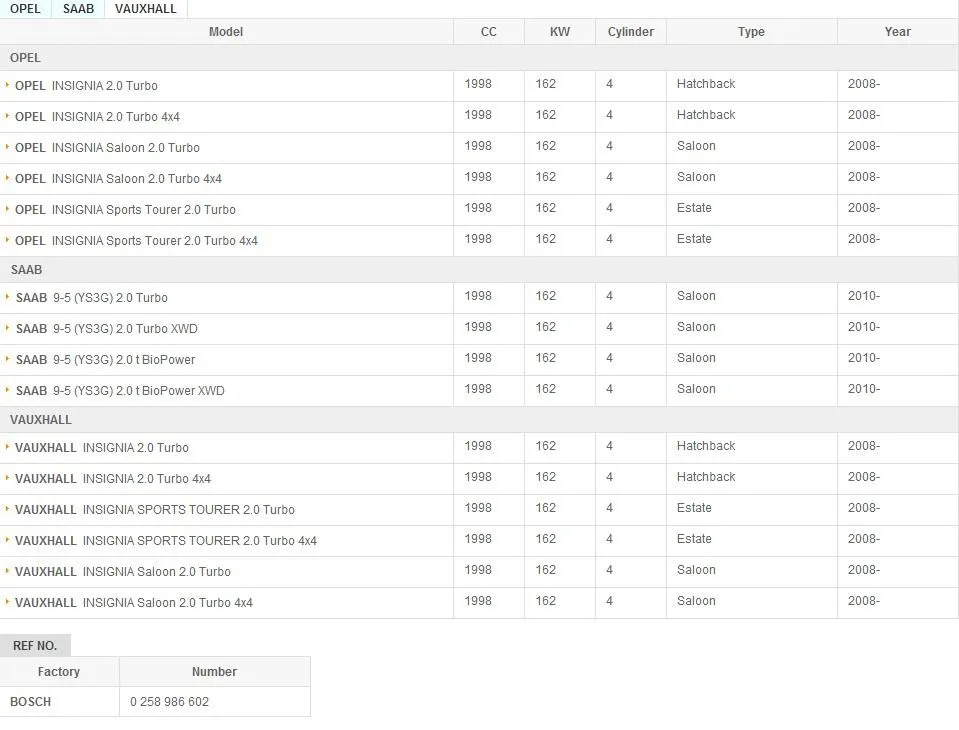This screenshot has width=959, height=730.
Task: Click the Year column header
Action: click(897, 32)
